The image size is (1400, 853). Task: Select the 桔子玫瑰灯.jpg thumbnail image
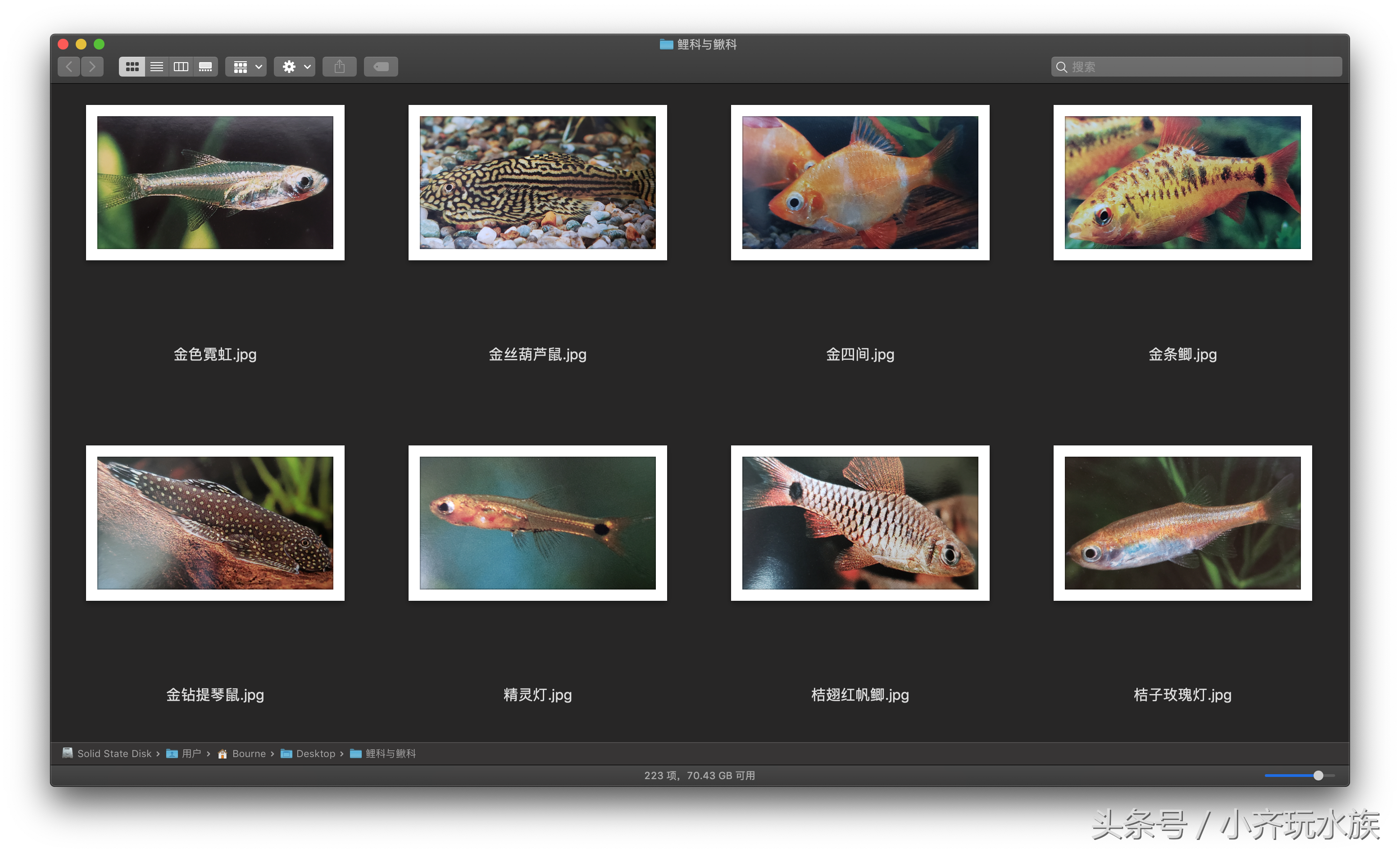1183,523
